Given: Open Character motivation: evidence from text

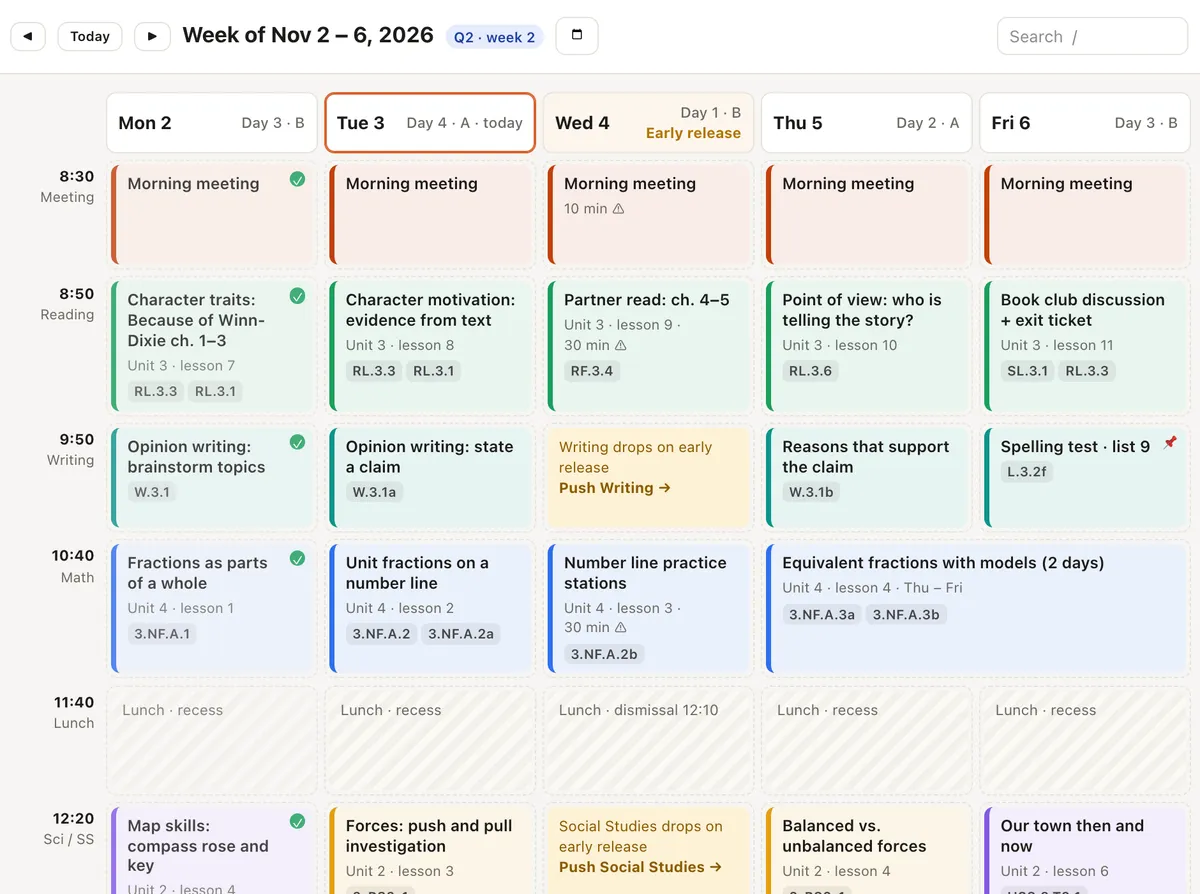Looking at the screenshot, I should (x=430, y=346).
